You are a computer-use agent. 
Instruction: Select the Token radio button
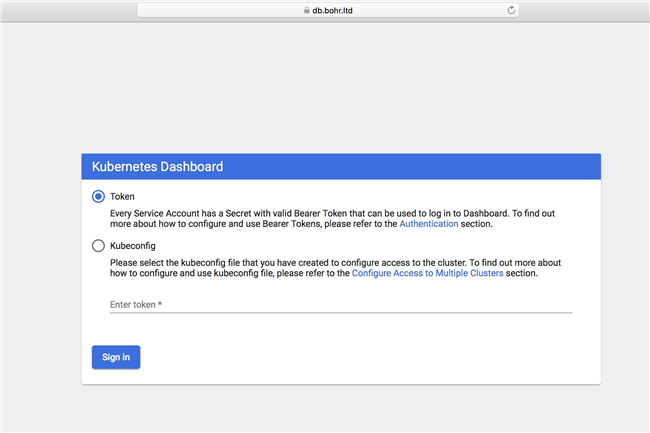pyautogui.click(x=98, y=196)
